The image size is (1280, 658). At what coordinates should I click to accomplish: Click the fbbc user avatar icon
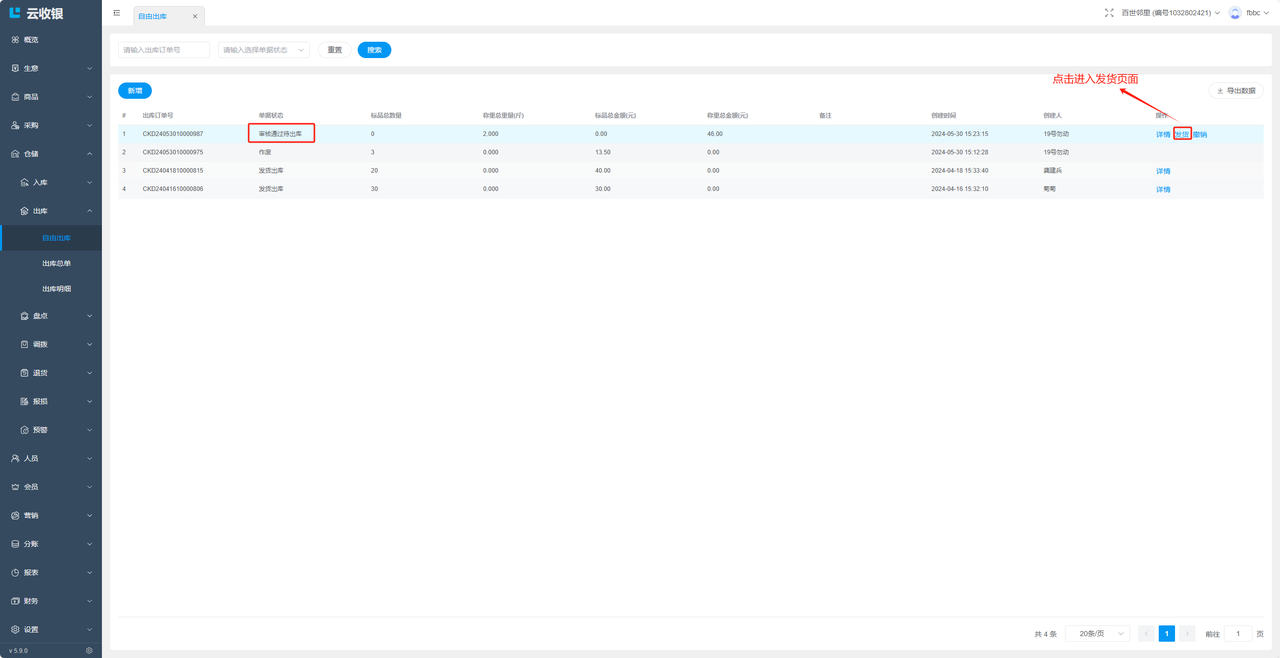point(1235,13)
